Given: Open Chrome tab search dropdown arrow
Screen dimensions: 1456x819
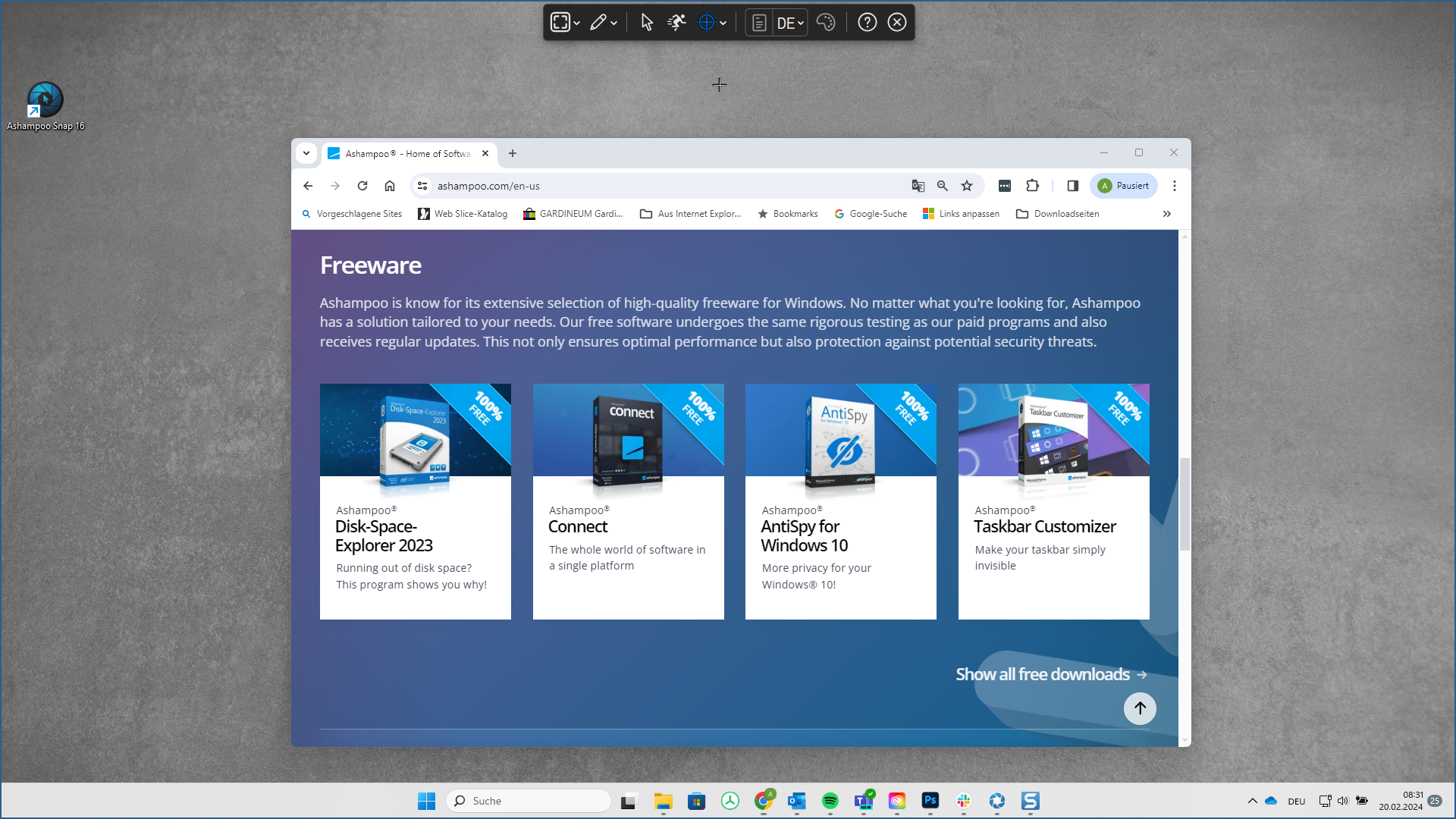Looking at the screenshot, I should (x=306, y=153).
